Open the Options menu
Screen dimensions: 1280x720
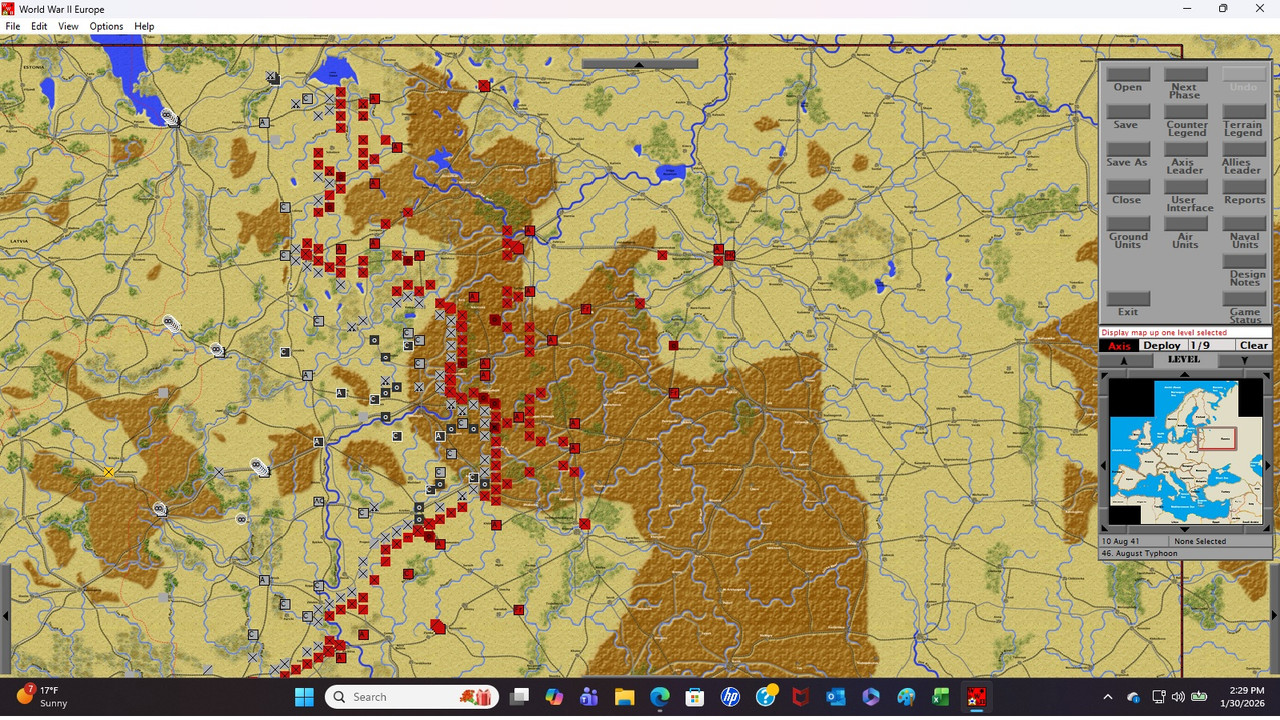click(x=106, y=26)
